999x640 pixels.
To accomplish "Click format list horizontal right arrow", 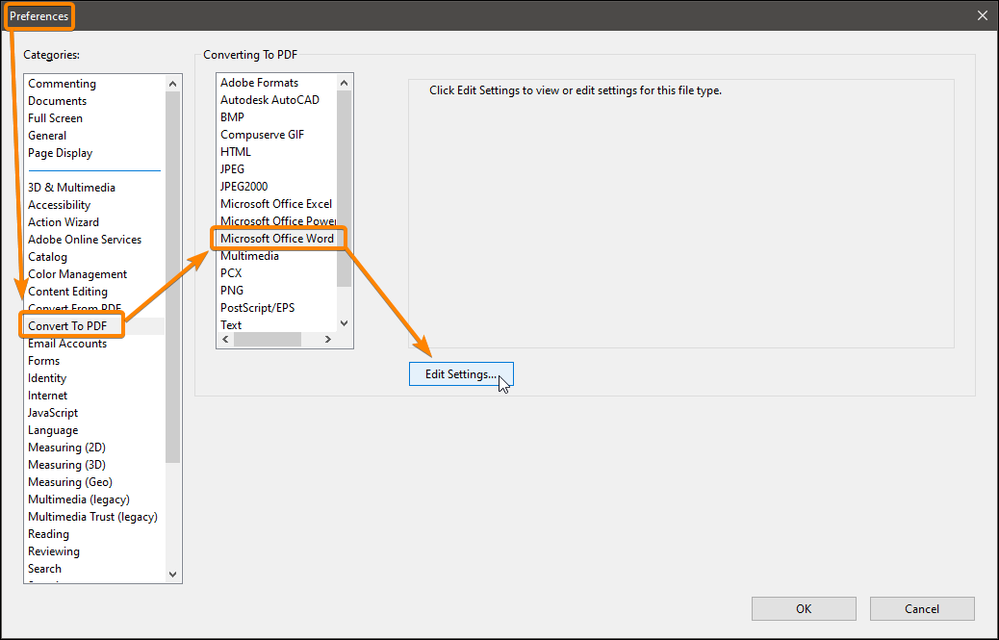I will [328, 339].
